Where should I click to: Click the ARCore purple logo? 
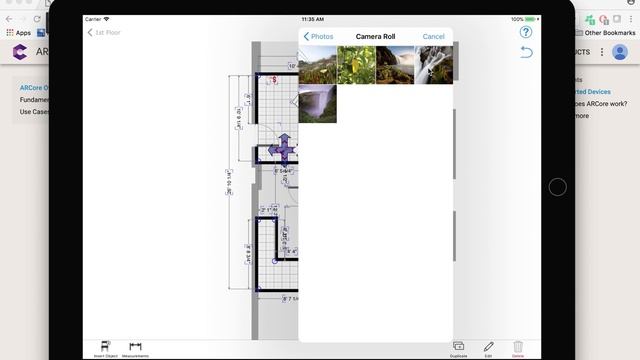[20, 52]
